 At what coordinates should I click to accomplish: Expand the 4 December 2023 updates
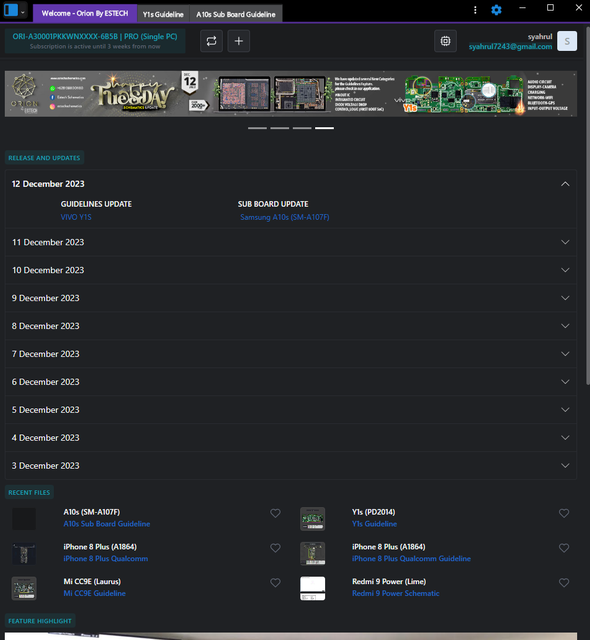point(291,438)
